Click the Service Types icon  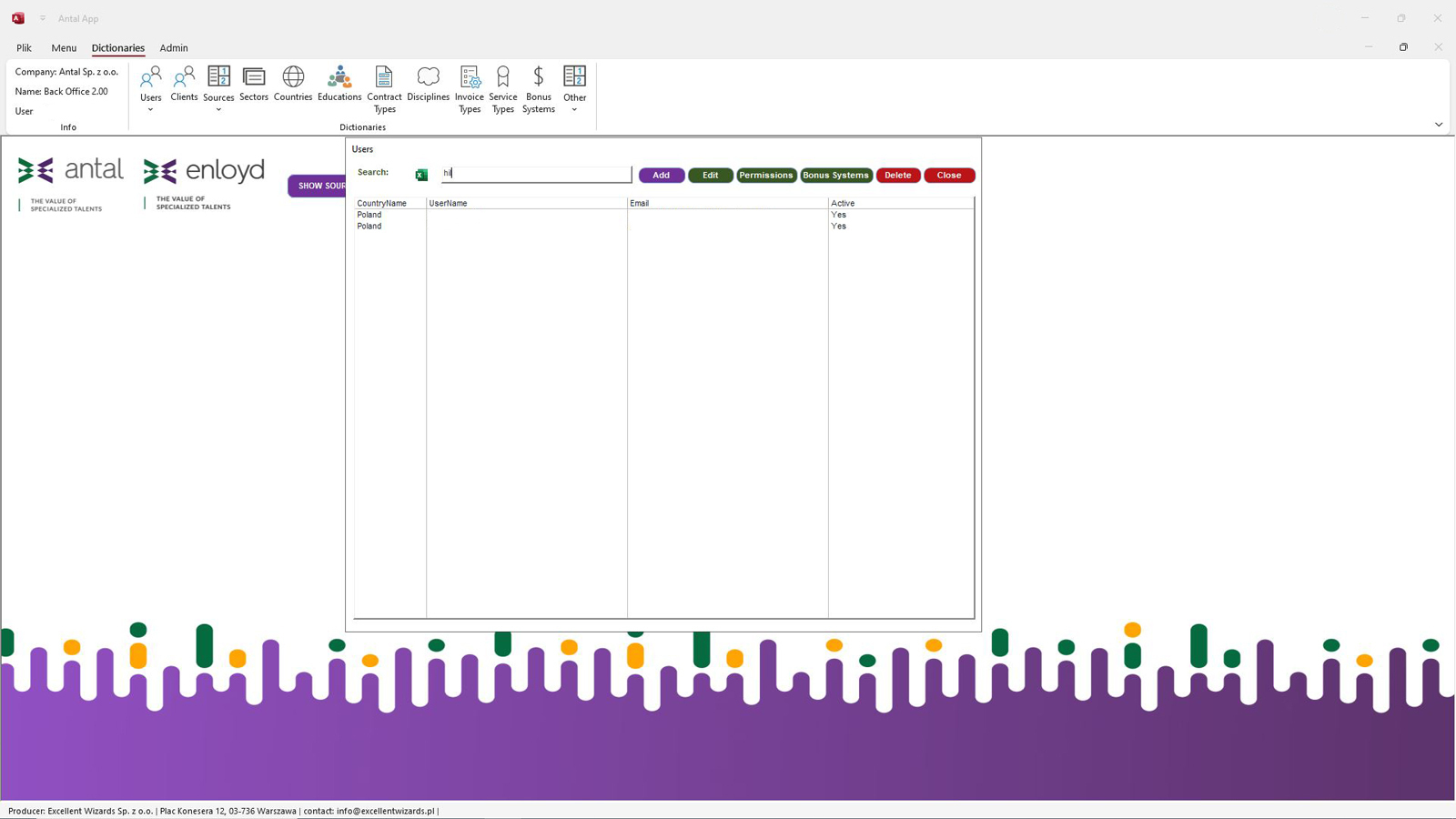tap(502, 88)
